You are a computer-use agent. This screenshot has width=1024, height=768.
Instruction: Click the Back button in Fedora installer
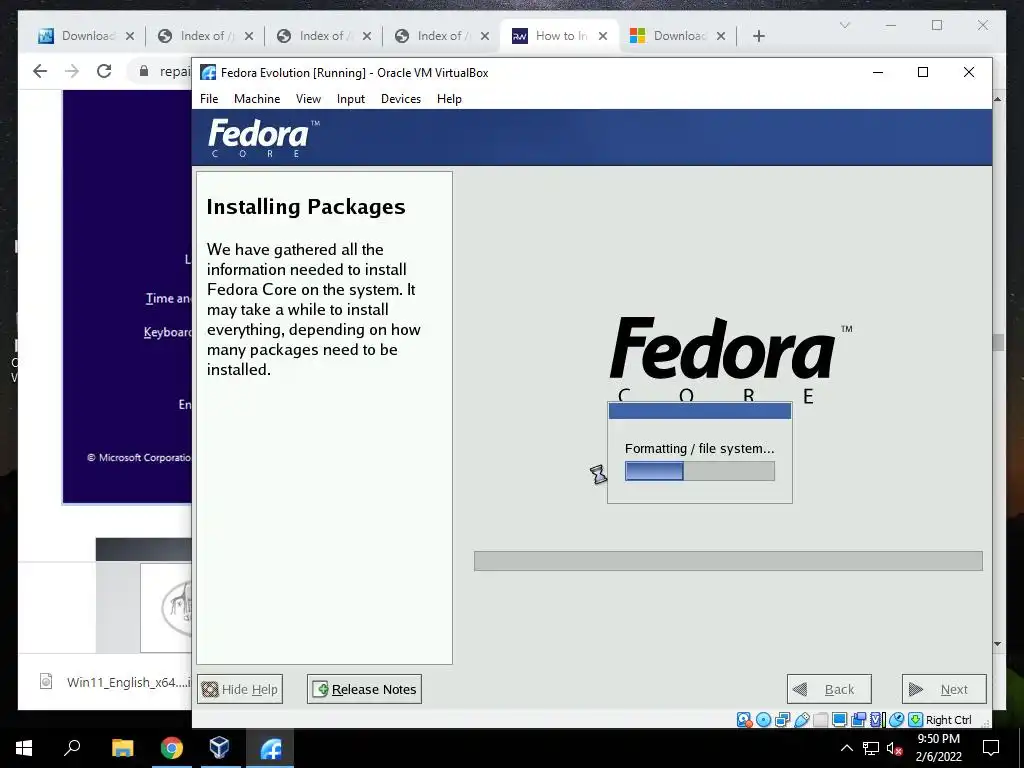click(x=829, y=689)
